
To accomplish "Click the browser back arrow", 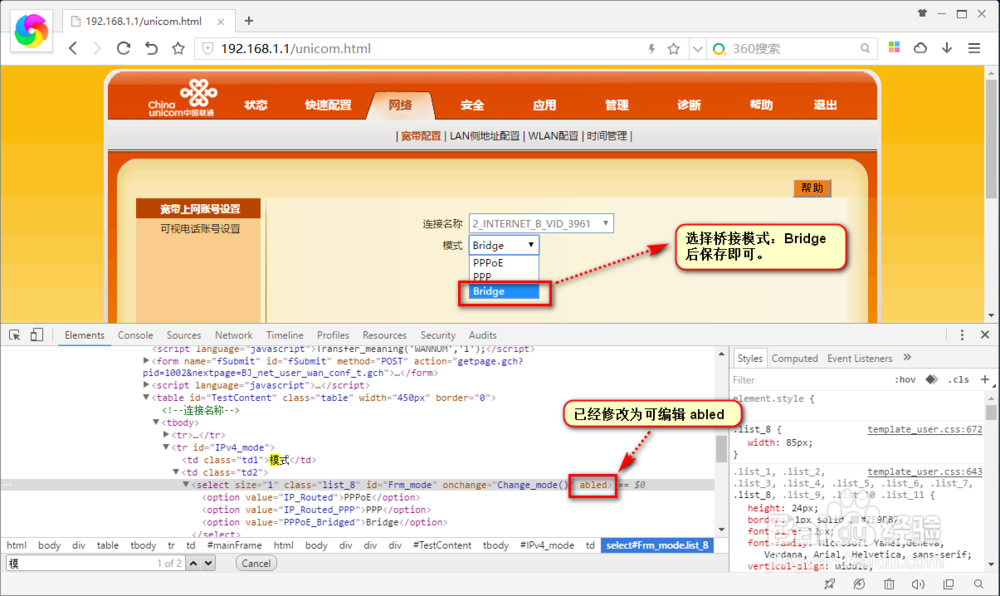I will coord(73,48).
